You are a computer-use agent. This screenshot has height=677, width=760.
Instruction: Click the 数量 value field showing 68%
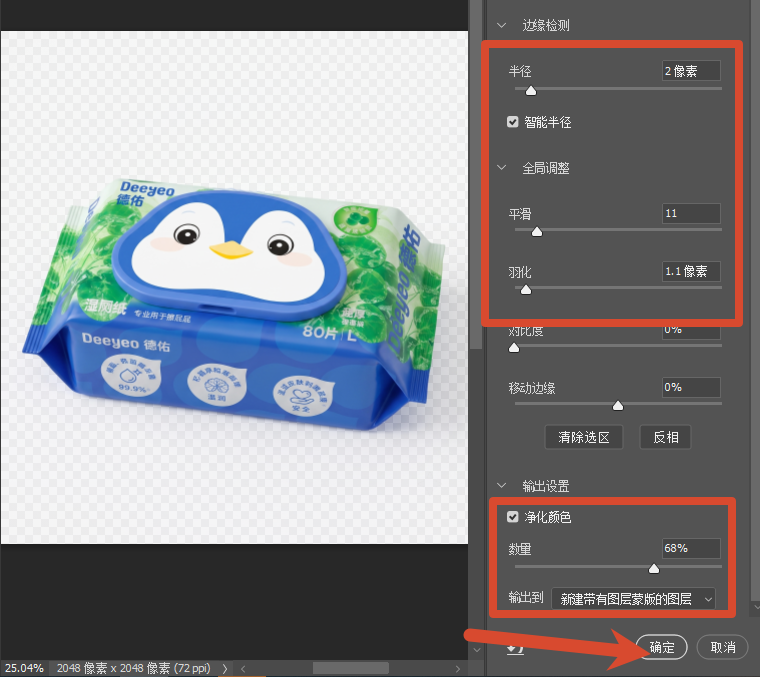(x=691, y=548)
